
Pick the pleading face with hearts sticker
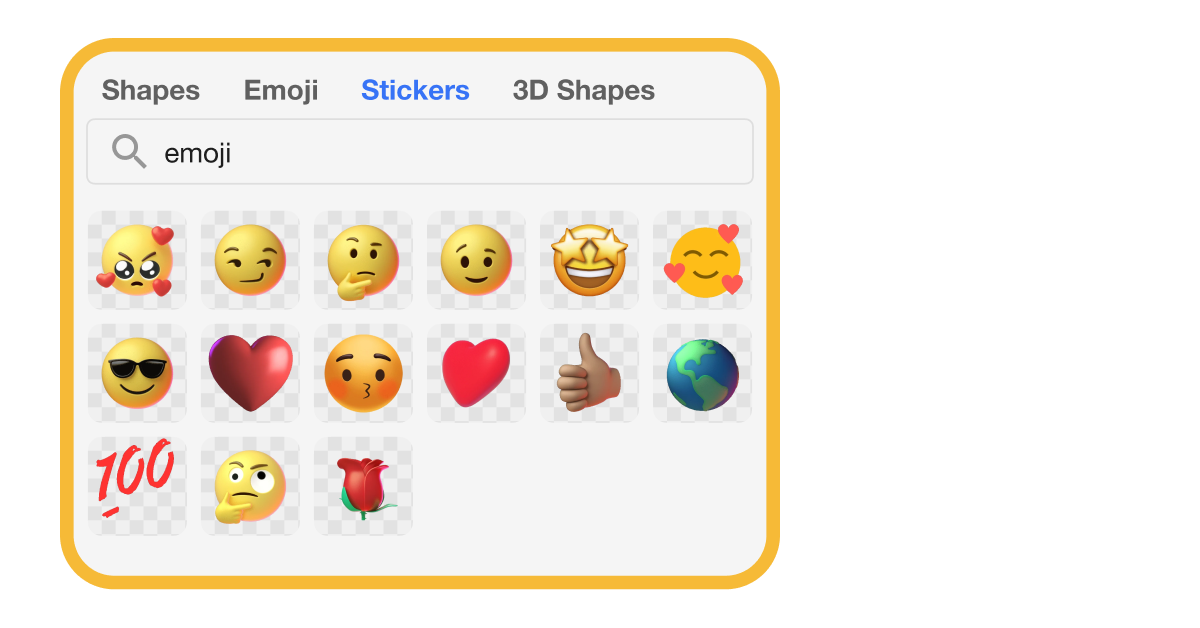click(x=137, y=260)
